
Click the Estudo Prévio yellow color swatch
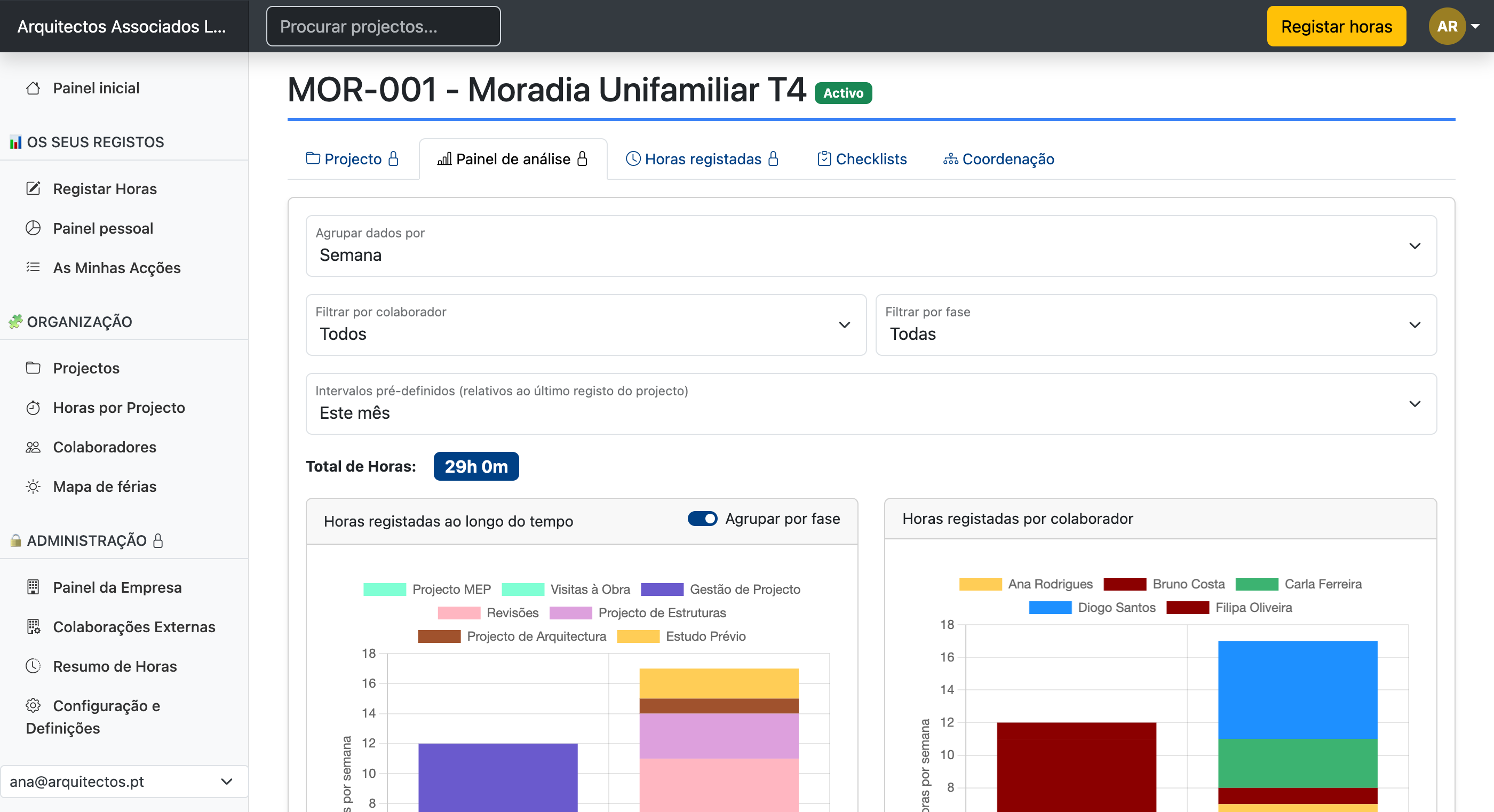638,636
